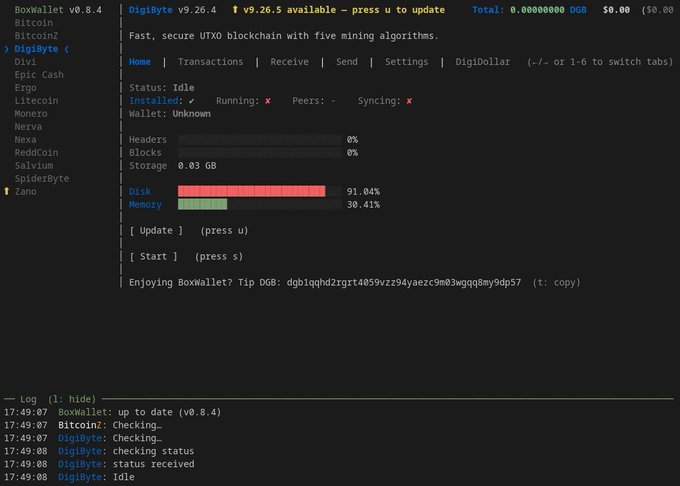
Task: Click the DigiByte v9.26.4 header label
Action: pos(172,10)
